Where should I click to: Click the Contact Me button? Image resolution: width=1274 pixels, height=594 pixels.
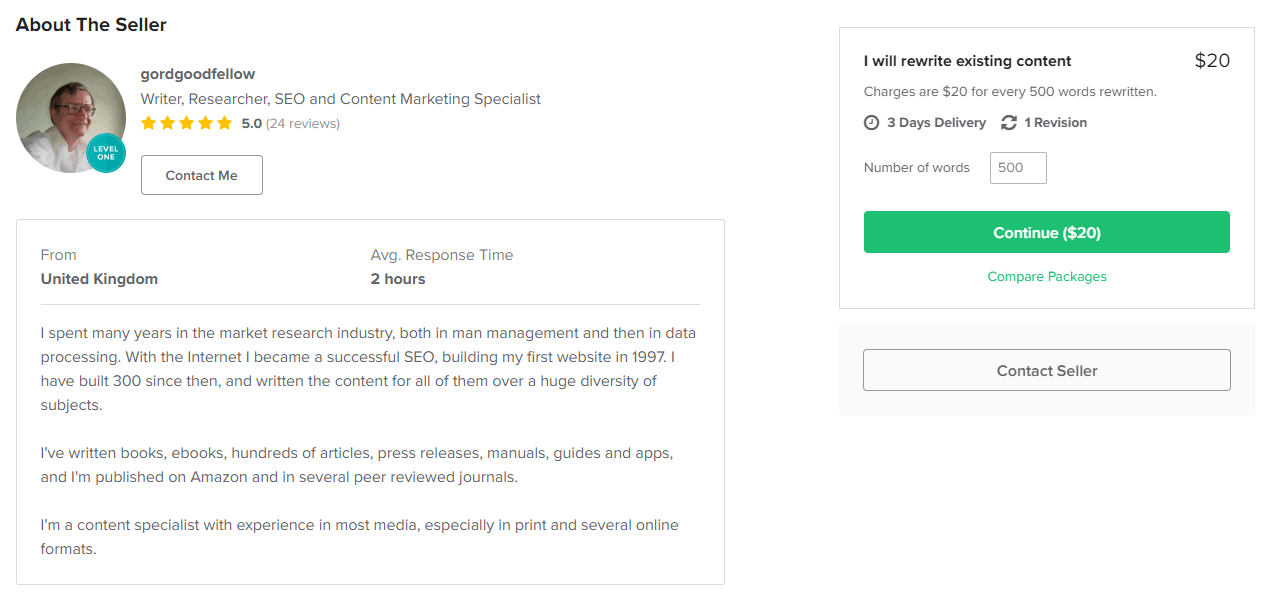(202, 175)
